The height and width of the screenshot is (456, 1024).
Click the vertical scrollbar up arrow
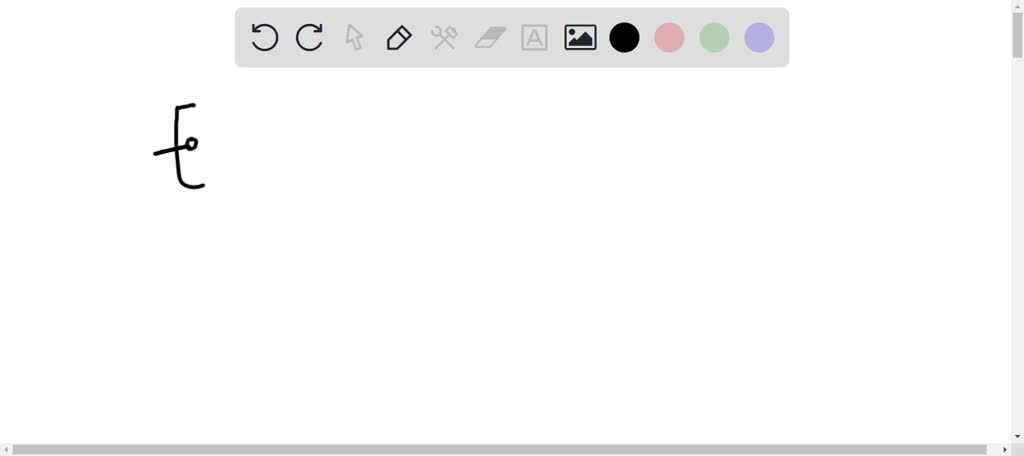1017,5
